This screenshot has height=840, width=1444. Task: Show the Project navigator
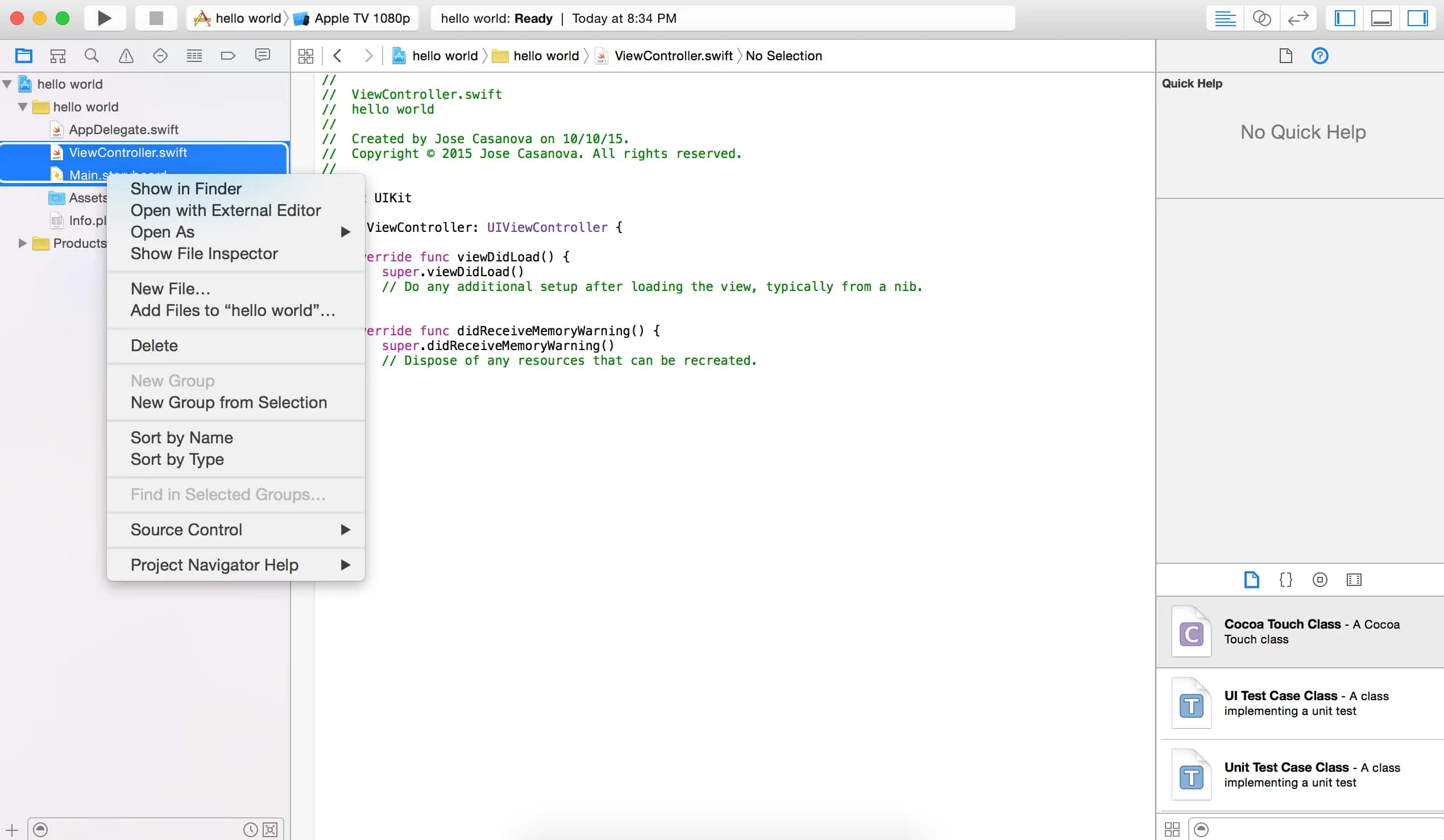23,56
